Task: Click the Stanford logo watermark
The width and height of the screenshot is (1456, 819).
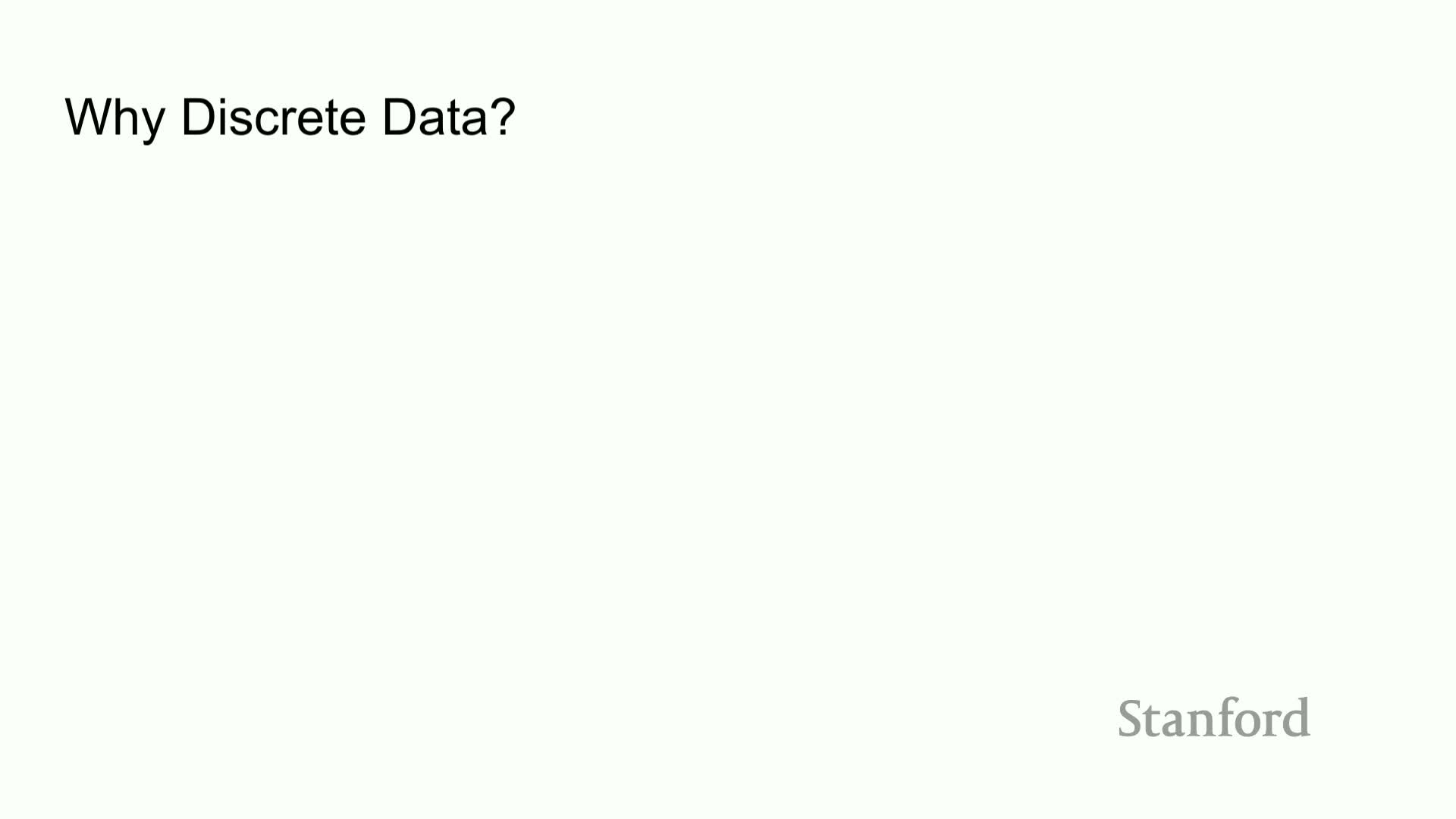Action: [x=1213, y=718]
